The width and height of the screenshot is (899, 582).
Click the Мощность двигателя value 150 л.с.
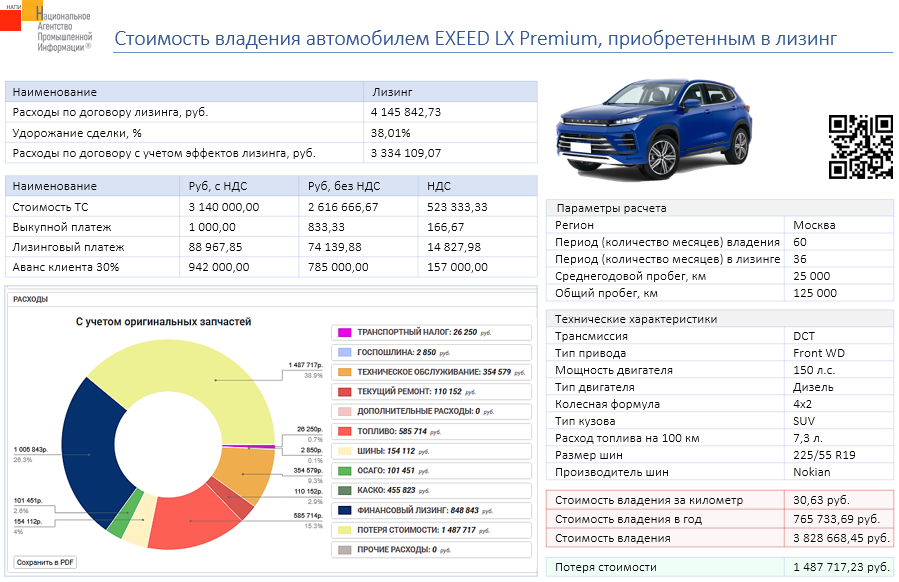pyautogui.click(x=814, y=370)
